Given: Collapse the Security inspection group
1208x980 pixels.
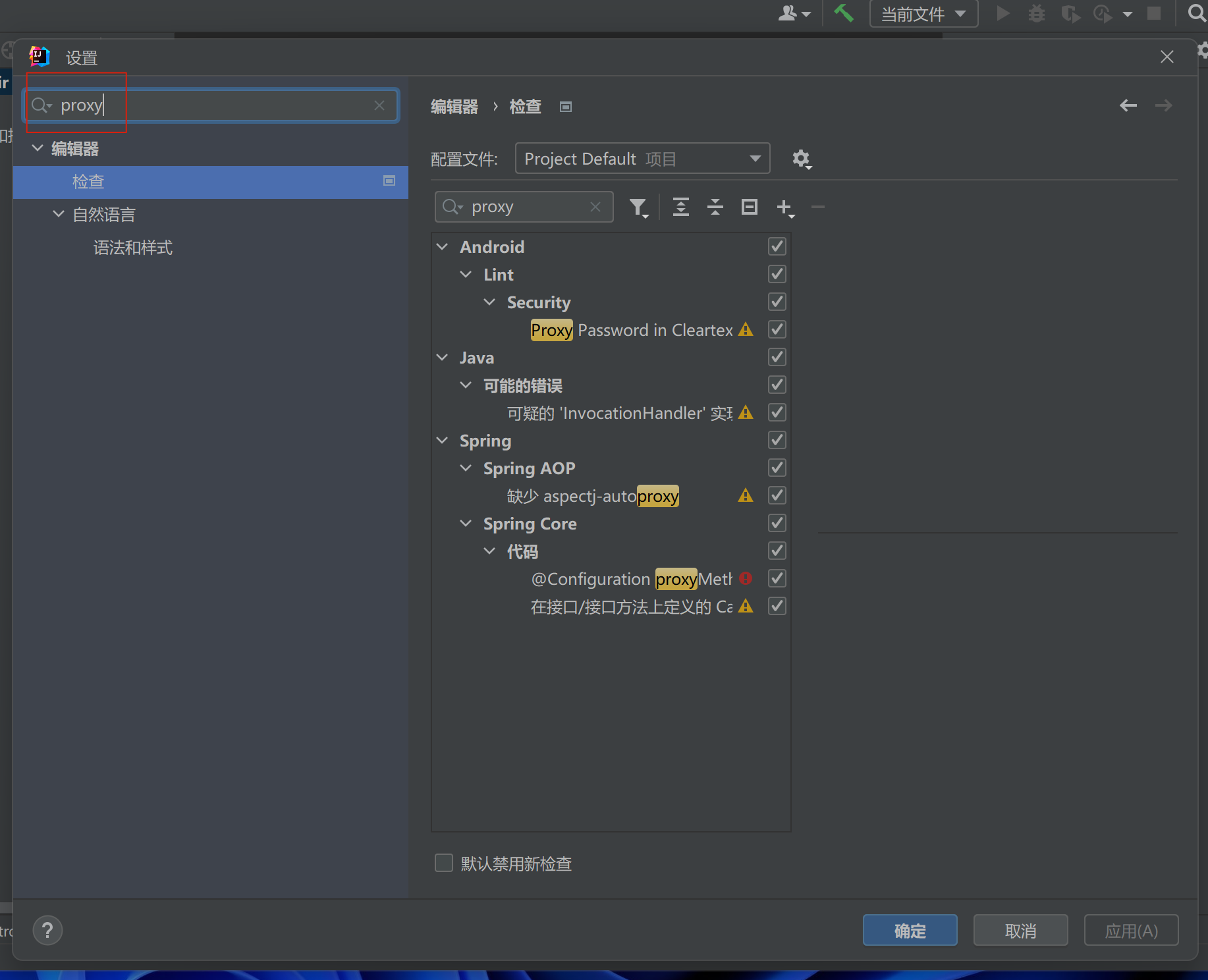Looking at the screenshot, I should (x=489, y=302).
